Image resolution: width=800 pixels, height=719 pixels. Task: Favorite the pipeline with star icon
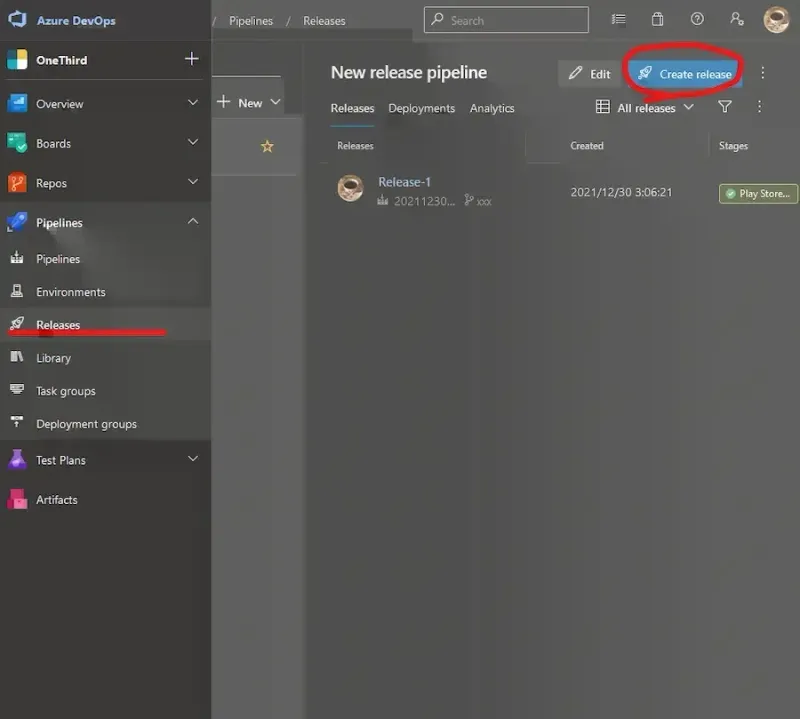pos(267,146)
